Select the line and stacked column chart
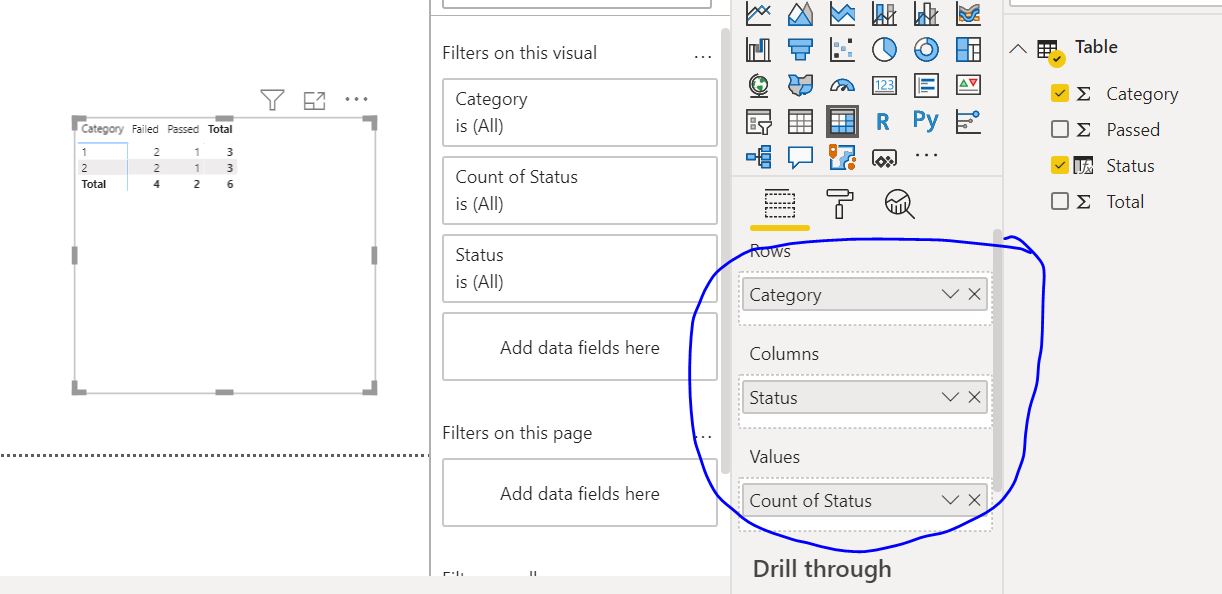Image resolution: width=1222 pixels, height=594 pixels. coord(884,13)
